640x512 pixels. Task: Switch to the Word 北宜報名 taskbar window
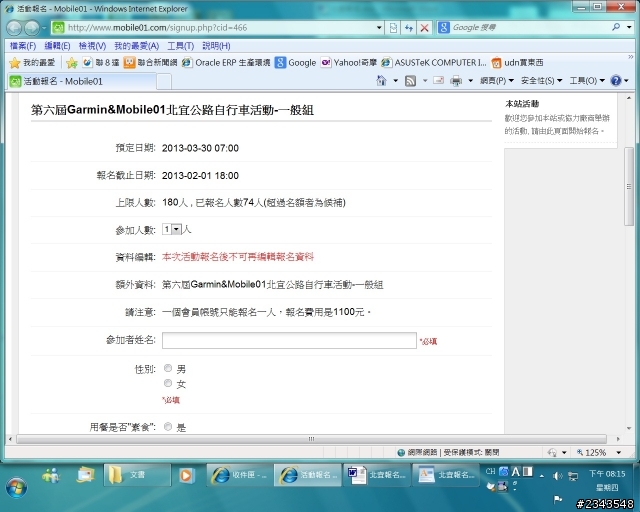pyautogui.click(x=376, y=475)
